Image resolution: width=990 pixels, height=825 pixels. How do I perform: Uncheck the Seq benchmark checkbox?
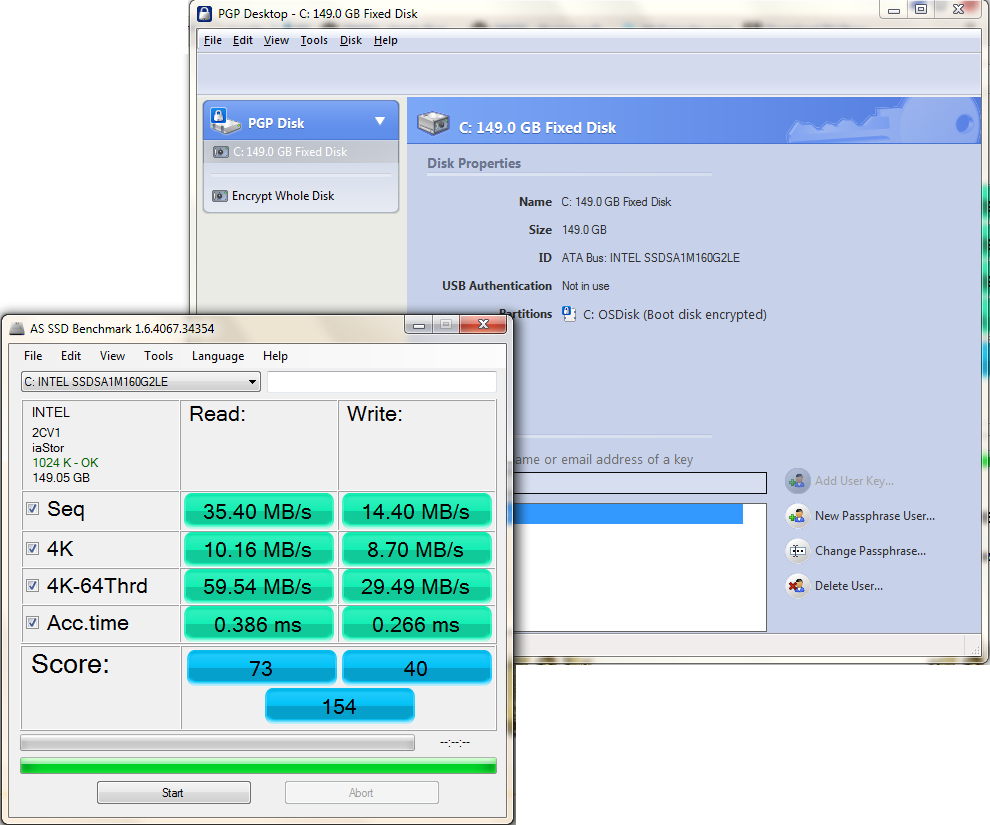[33, 509]
